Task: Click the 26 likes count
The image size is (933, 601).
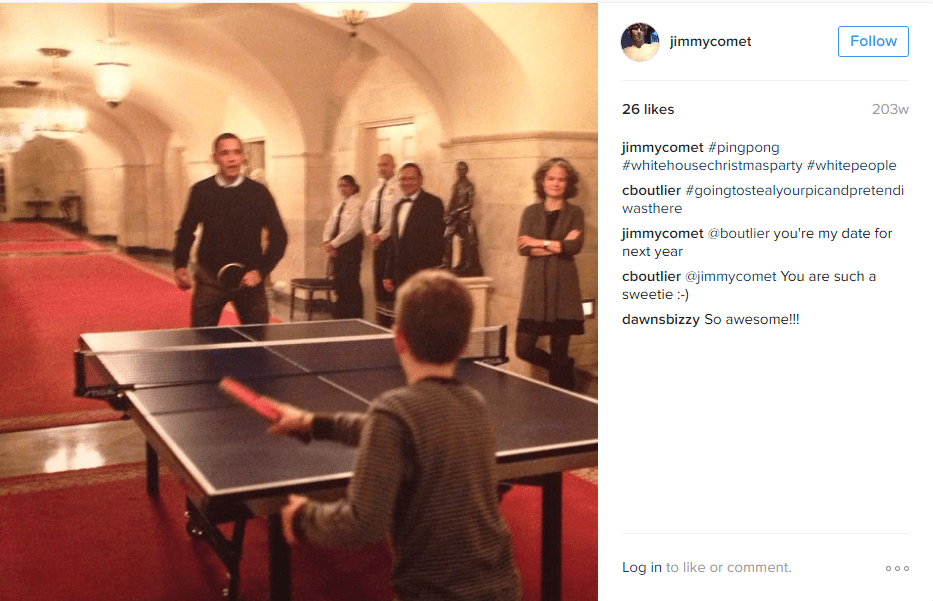Action: click(x=648, y=109)
